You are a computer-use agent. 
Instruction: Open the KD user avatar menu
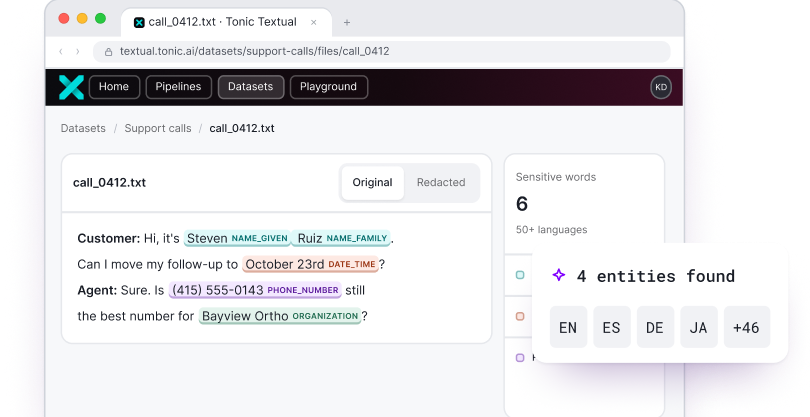[661, 87]
